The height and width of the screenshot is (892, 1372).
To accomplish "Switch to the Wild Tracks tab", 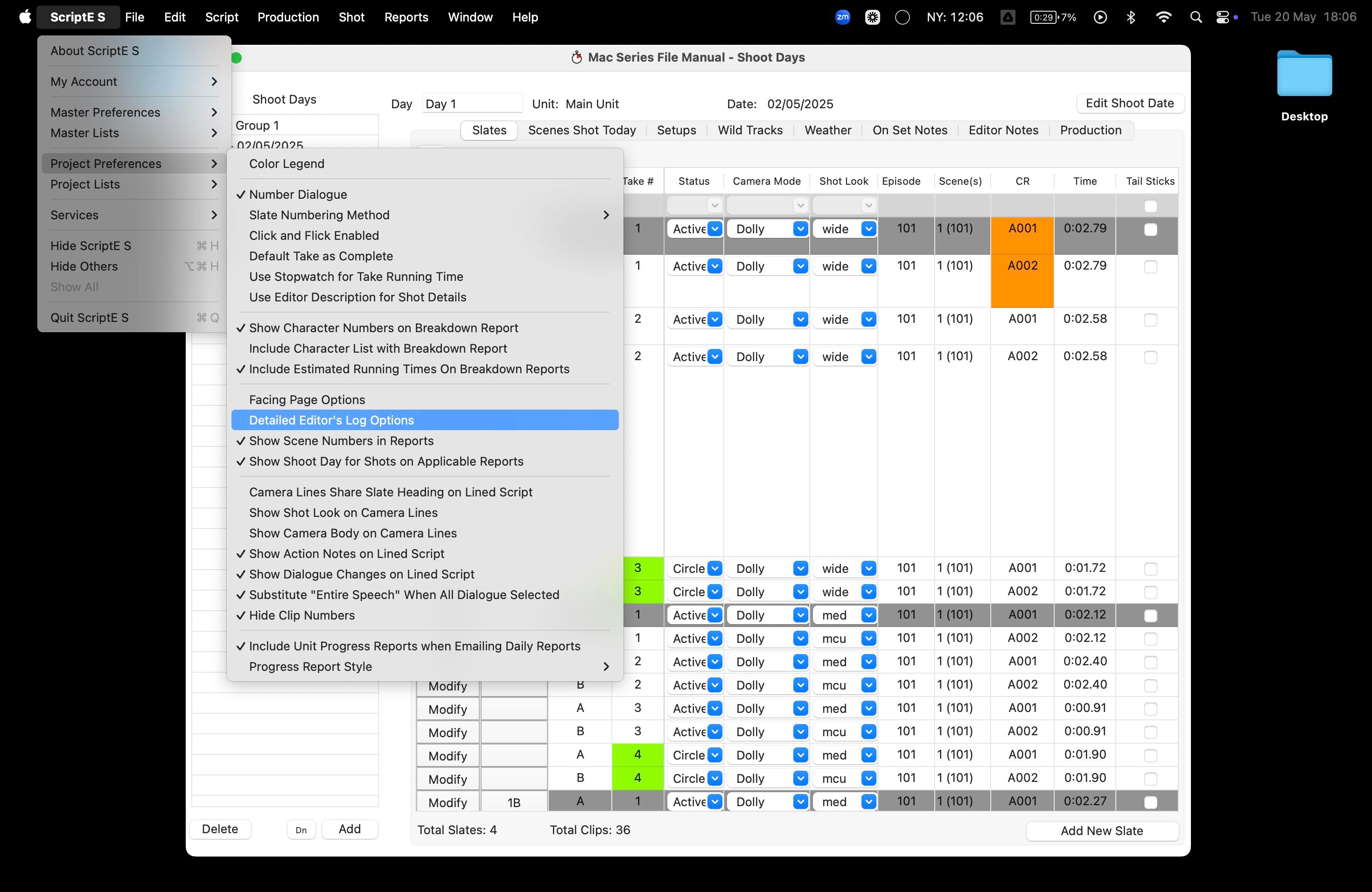I will click(749, 130).
